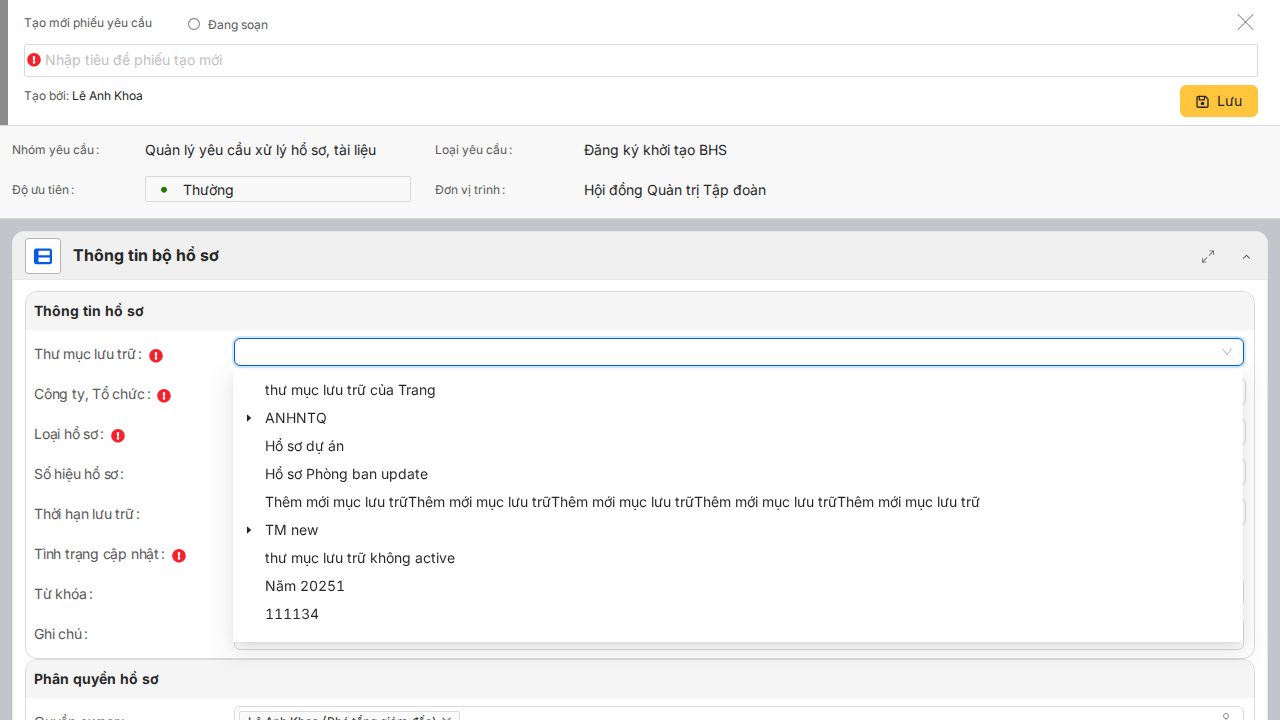Click the required warning icon beside Thư mục lưu trữ
The width and height of the screenshot is (1280, 720).
pyautogui.click(x=156, y=355)
